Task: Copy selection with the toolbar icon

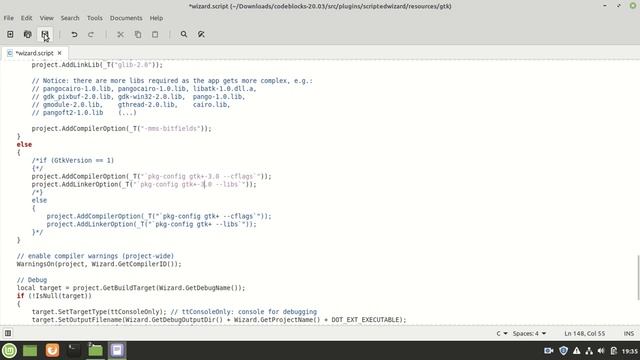Action: click(138, 34)
